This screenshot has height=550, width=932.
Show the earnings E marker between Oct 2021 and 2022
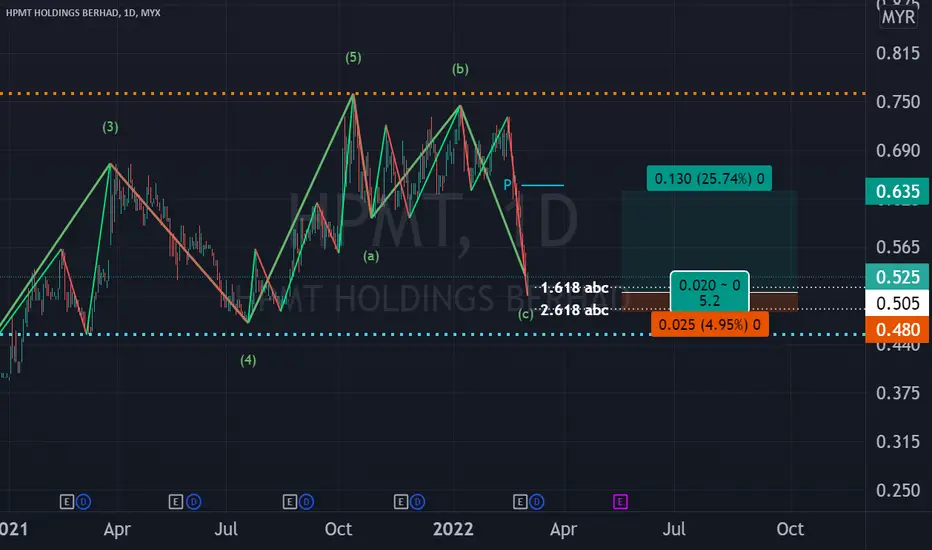401,502
